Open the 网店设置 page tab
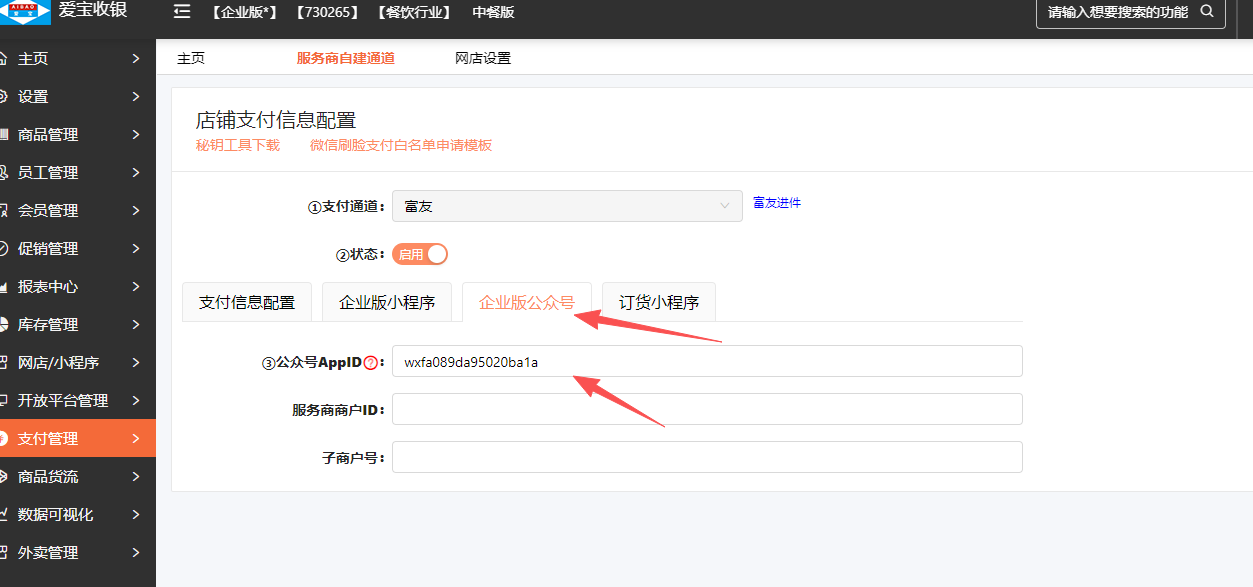 [x=482, y=58]
